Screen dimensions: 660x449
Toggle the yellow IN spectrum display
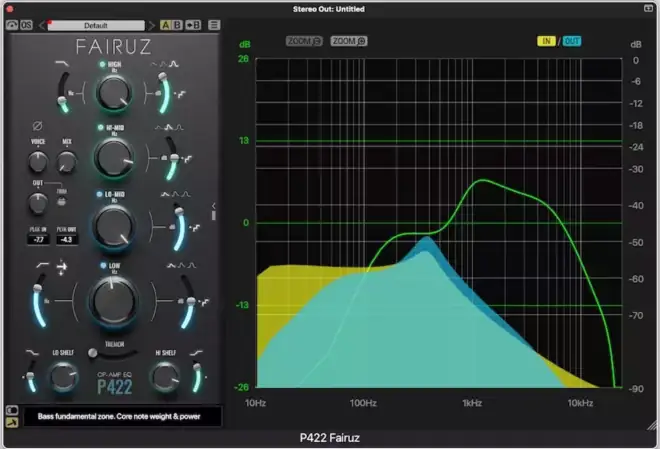click(x=546, y=41)
